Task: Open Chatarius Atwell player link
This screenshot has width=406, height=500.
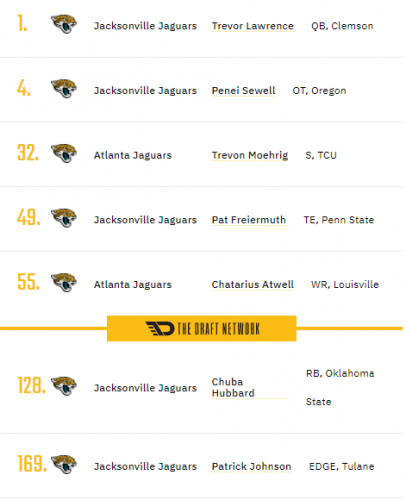Action: 253,285
